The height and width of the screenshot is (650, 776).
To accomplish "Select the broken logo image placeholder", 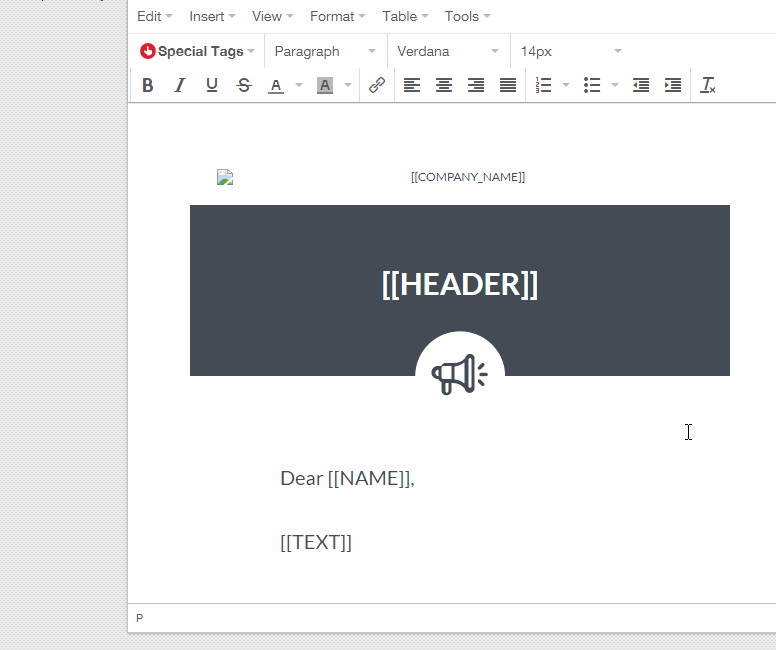I will click(225, 177).
